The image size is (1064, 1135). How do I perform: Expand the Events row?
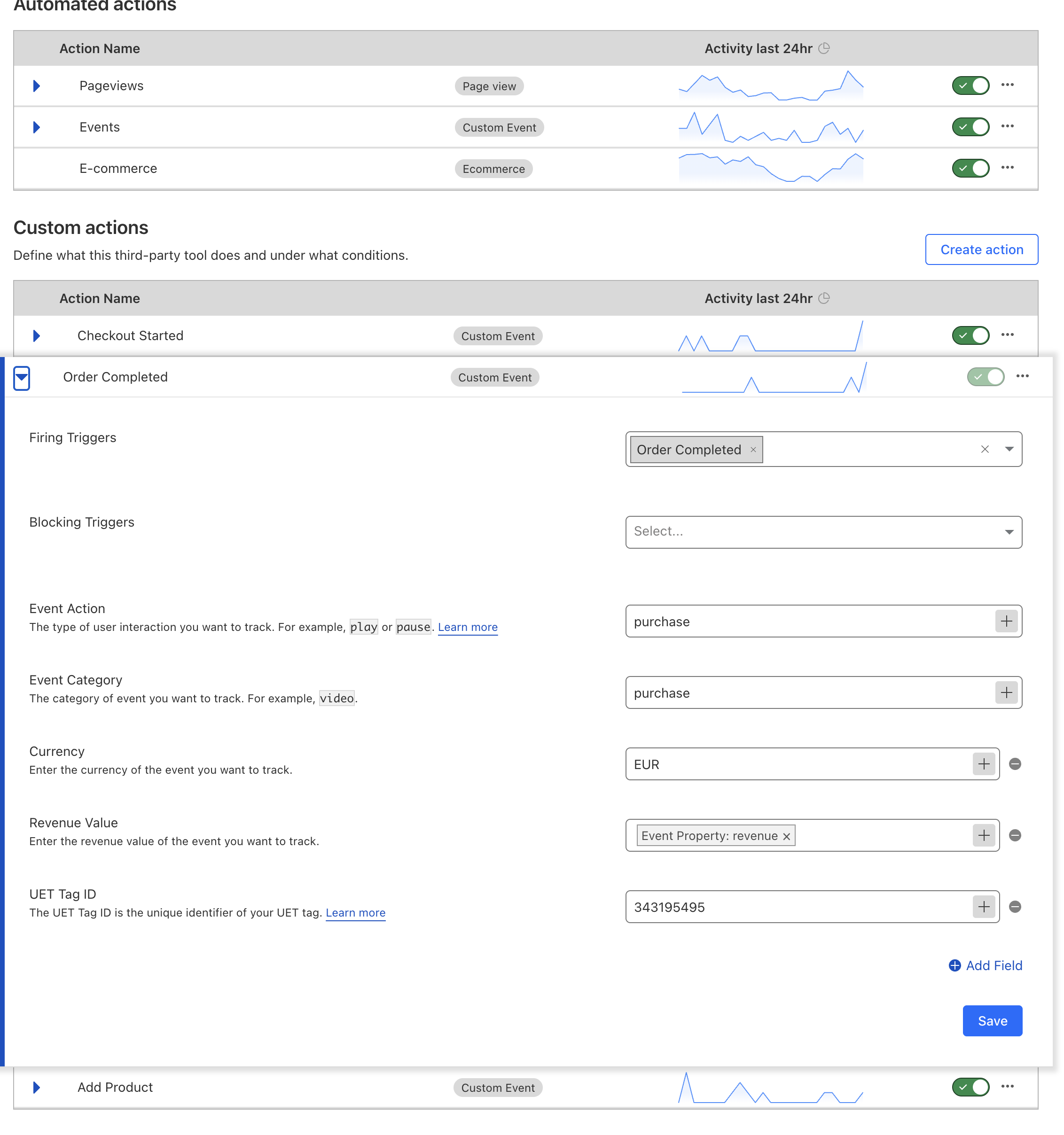point(36,127)
